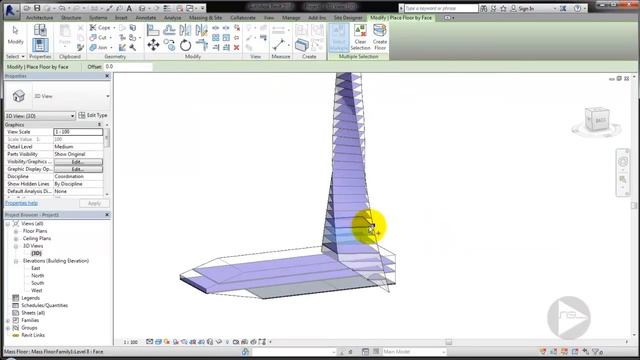Open the Properties help link

(21, 203)
